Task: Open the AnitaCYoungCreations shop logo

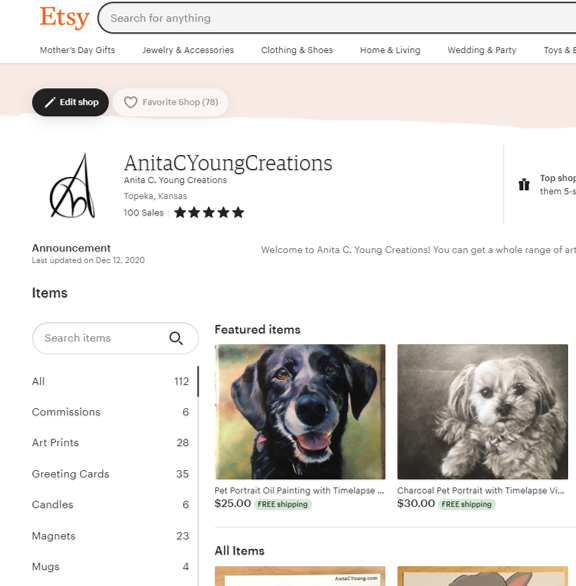Action: [73, 185]
